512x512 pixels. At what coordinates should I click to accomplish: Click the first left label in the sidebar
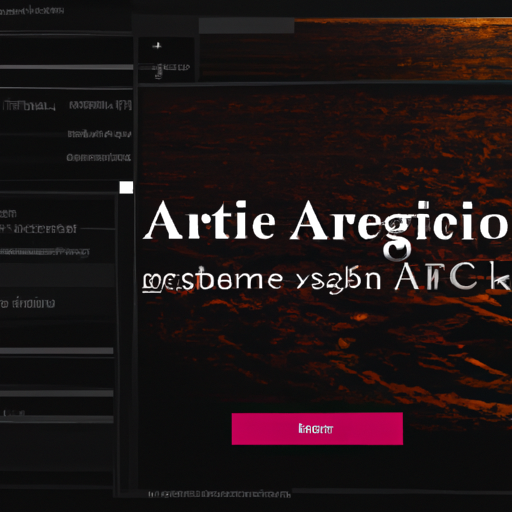(29, 106)
